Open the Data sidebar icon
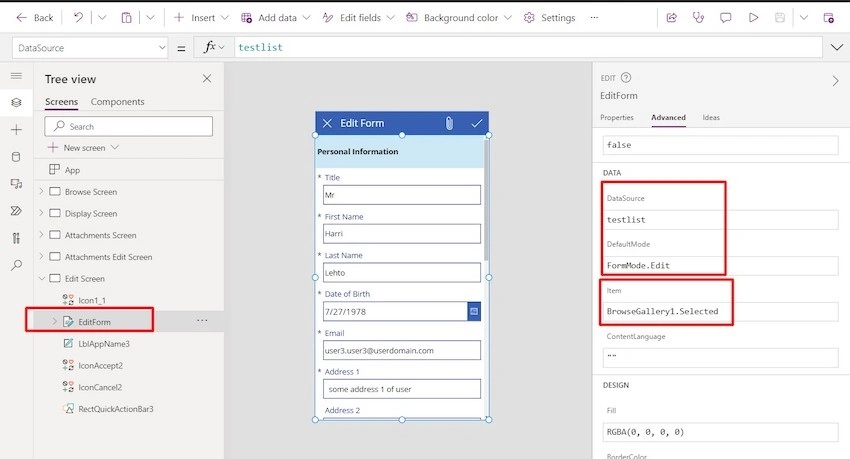Image resolution: width=850 pixels, height=459 pixels. [16, 157]
